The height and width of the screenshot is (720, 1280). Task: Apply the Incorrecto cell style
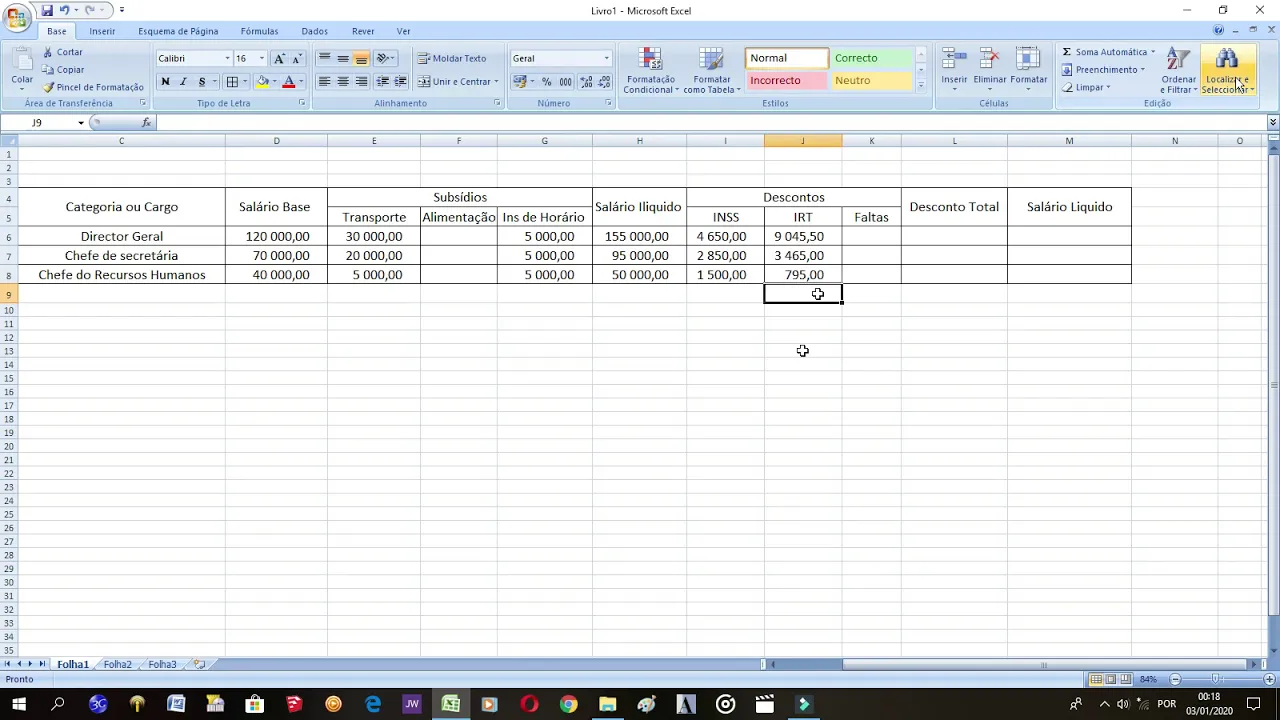787,81
